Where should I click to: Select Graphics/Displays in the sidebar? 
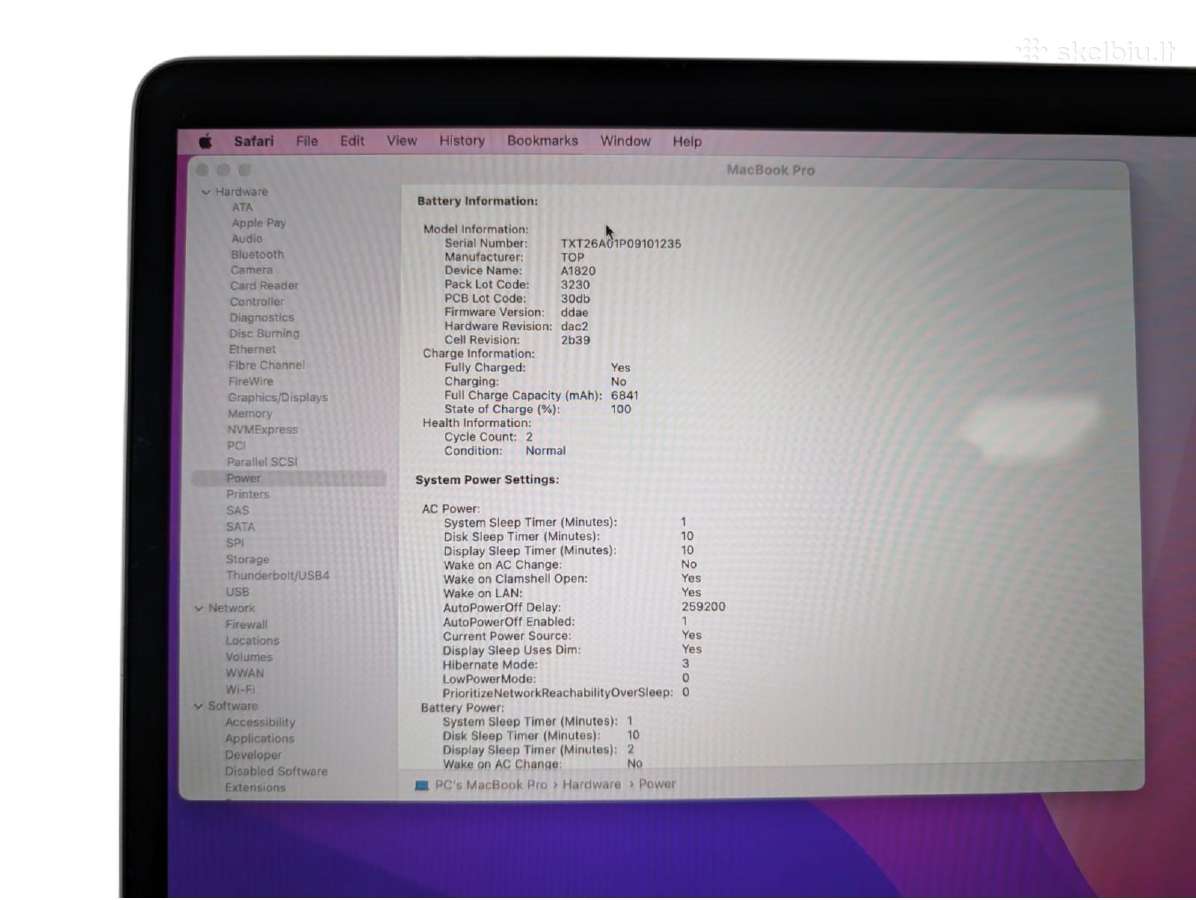pyautogui.click(x=278, y=397)
